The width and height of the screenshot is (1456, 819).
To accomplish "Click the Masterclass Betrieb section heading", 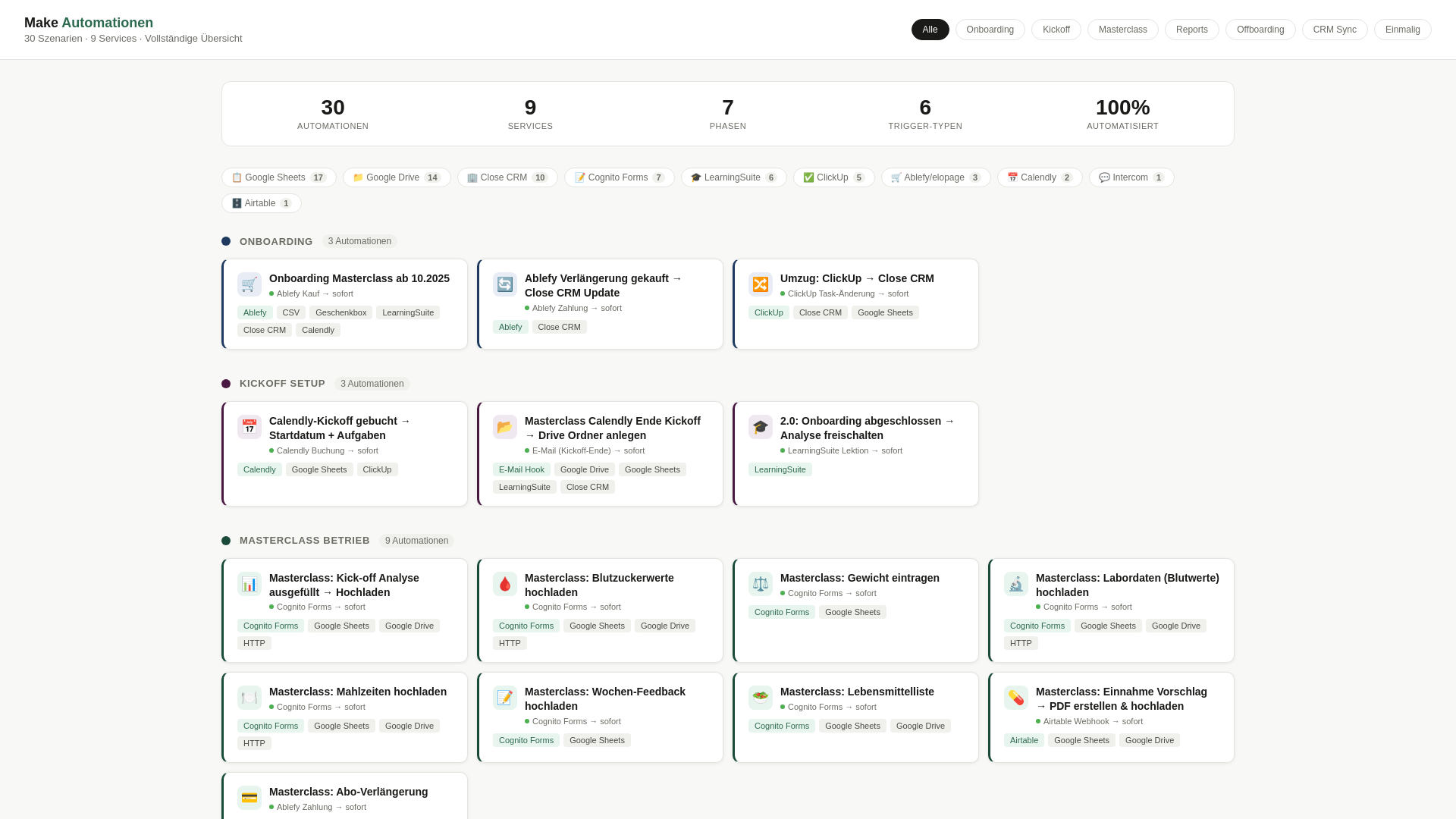I will point(305,541).
